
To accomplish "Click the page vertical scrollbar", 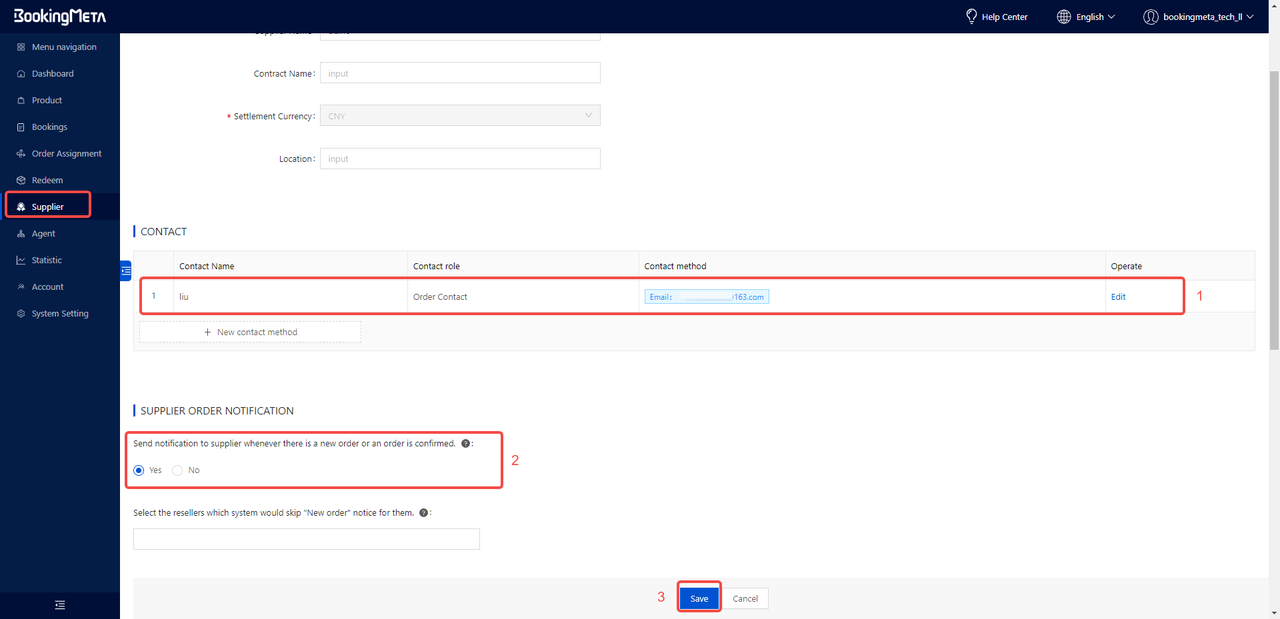I will point(1273,200).
